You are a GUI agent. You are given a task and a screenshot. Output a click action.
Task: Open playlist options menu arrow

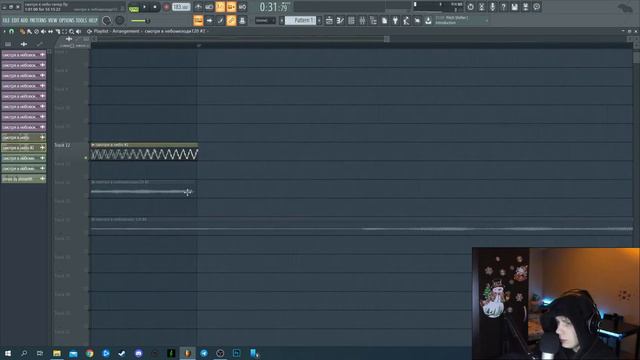4,31
